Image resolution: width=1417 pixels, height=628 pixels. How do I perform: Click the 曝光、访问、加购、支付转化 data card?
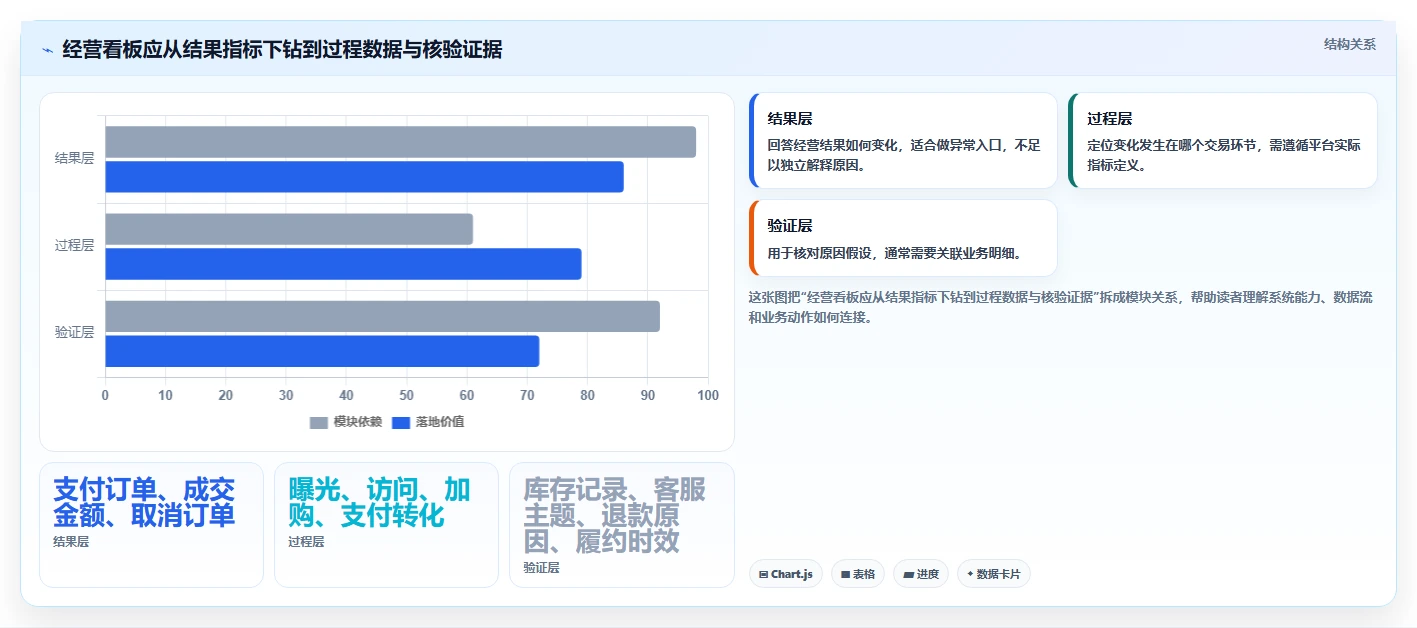pyautogui.click(x=386, y=525)
